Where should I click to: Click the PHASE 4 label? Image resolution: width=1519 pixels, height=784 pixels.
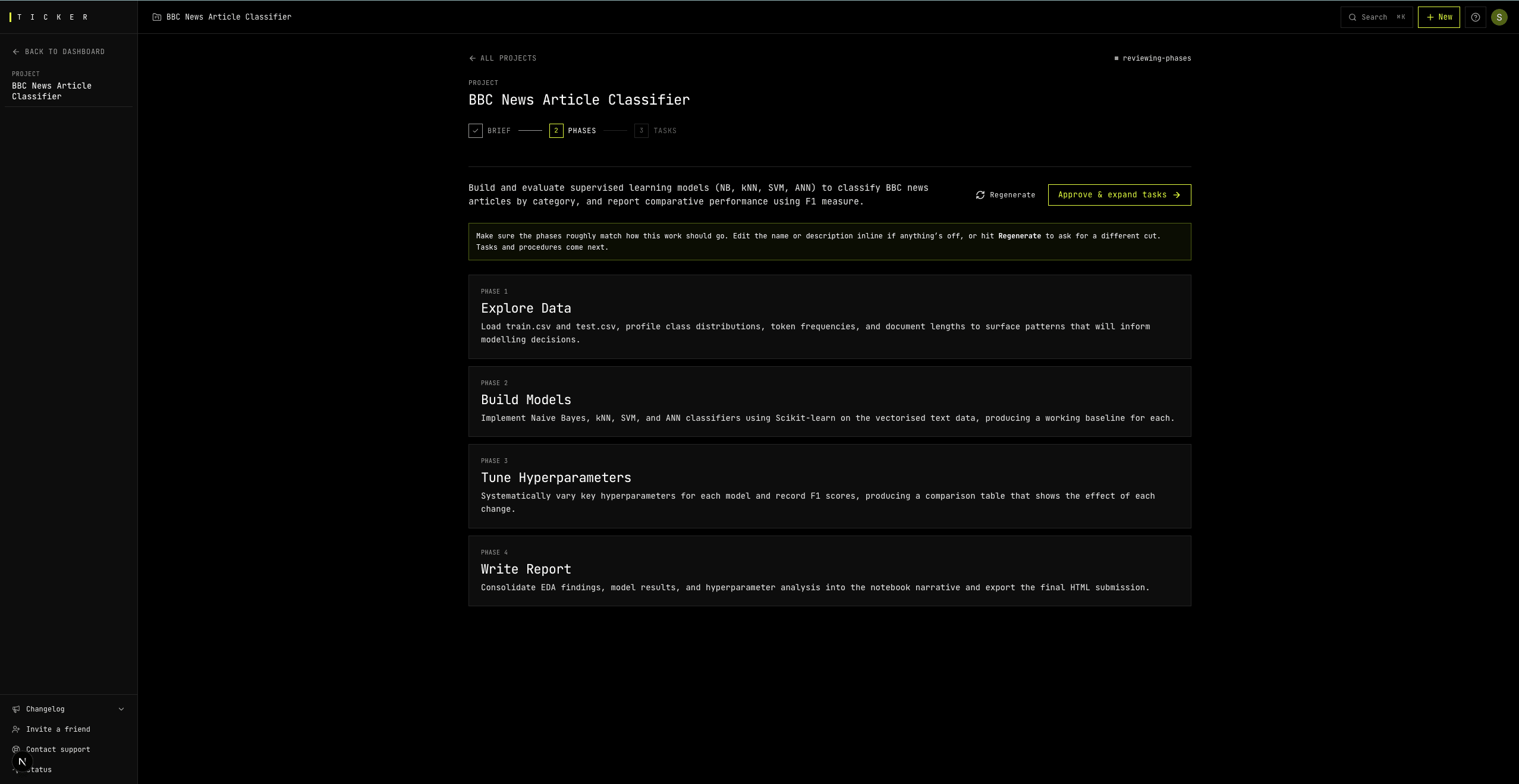click(494, 552)
